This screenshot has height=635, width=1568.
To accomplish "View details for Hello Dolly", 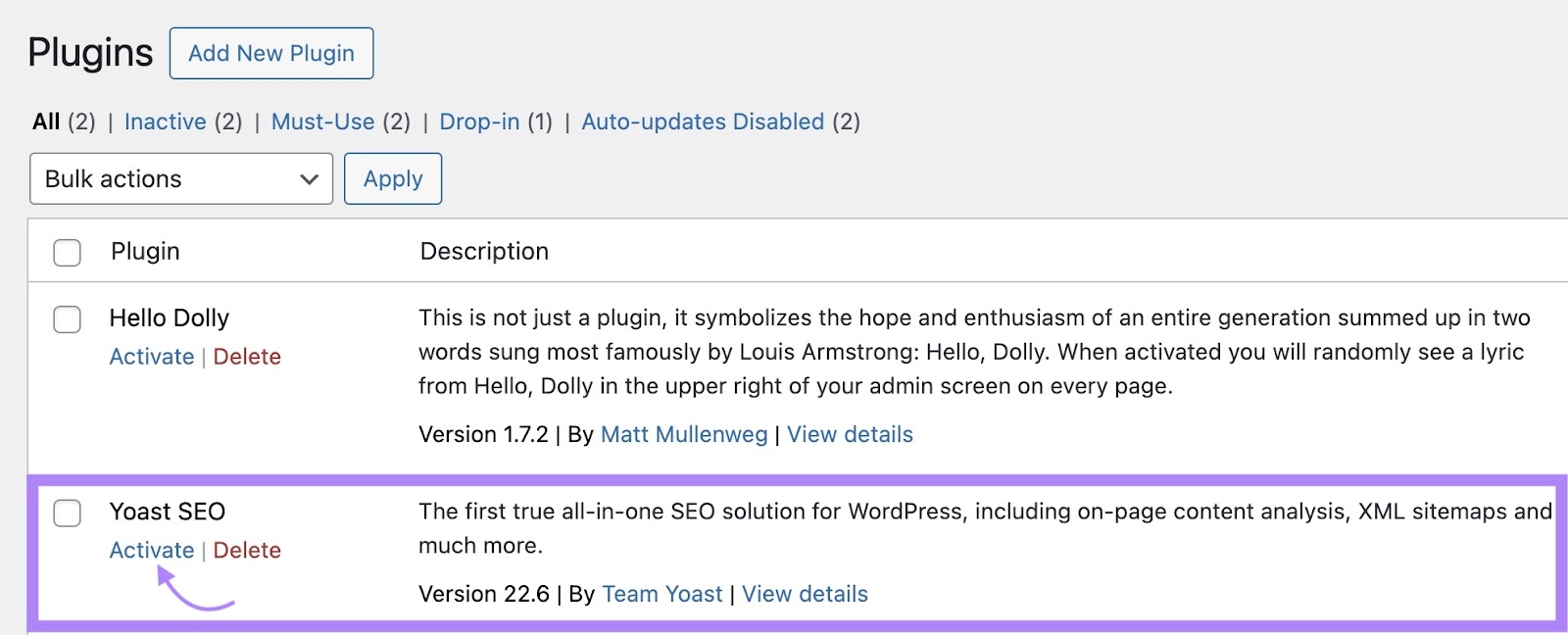I will pos(850,434).
